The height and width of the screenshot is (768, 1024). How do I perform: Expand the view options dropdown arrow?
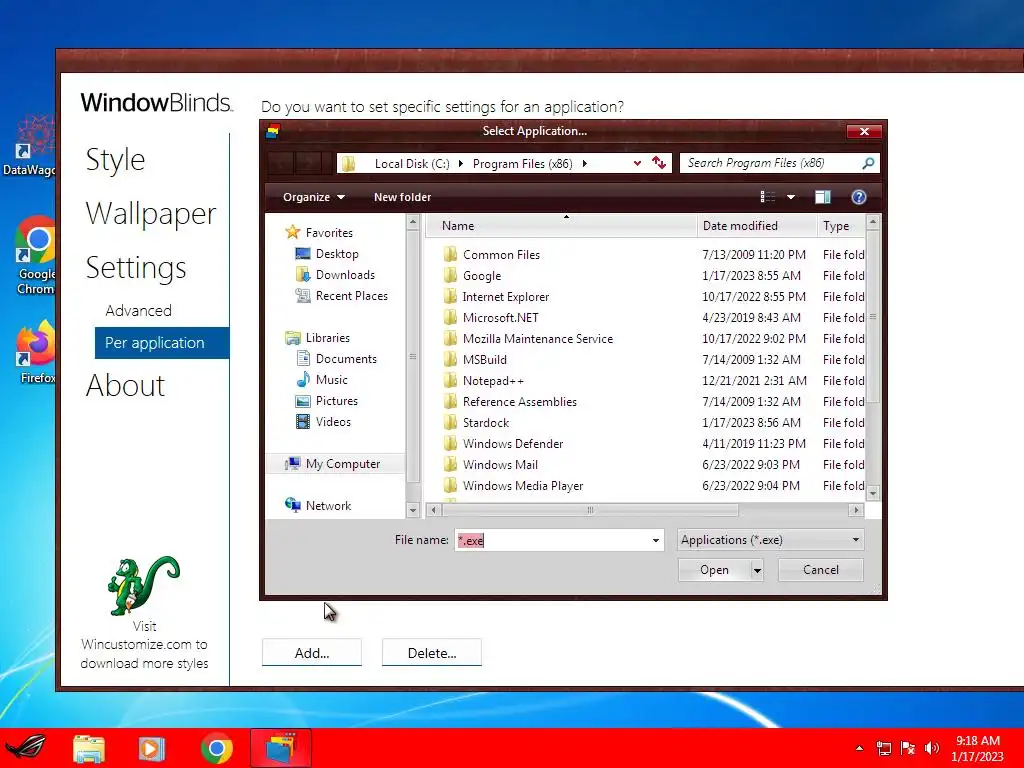[791, 197]
